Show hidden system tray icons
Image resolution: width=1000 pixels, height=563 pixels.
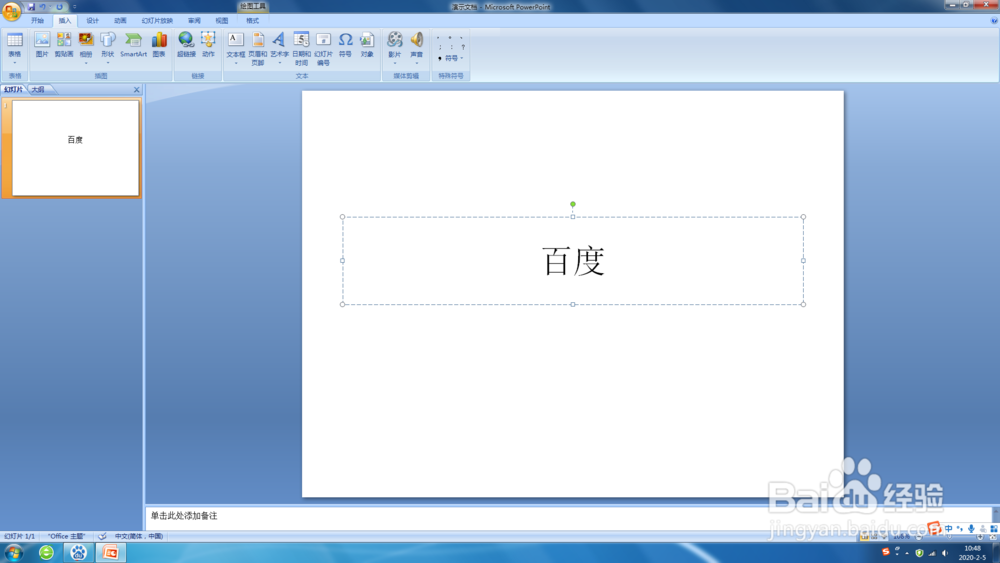(907, 553)
